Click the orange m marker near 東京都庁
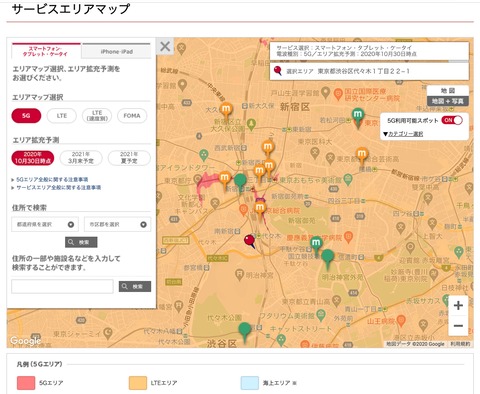Screen dimensions: 480x394 [x=225, y=179]
